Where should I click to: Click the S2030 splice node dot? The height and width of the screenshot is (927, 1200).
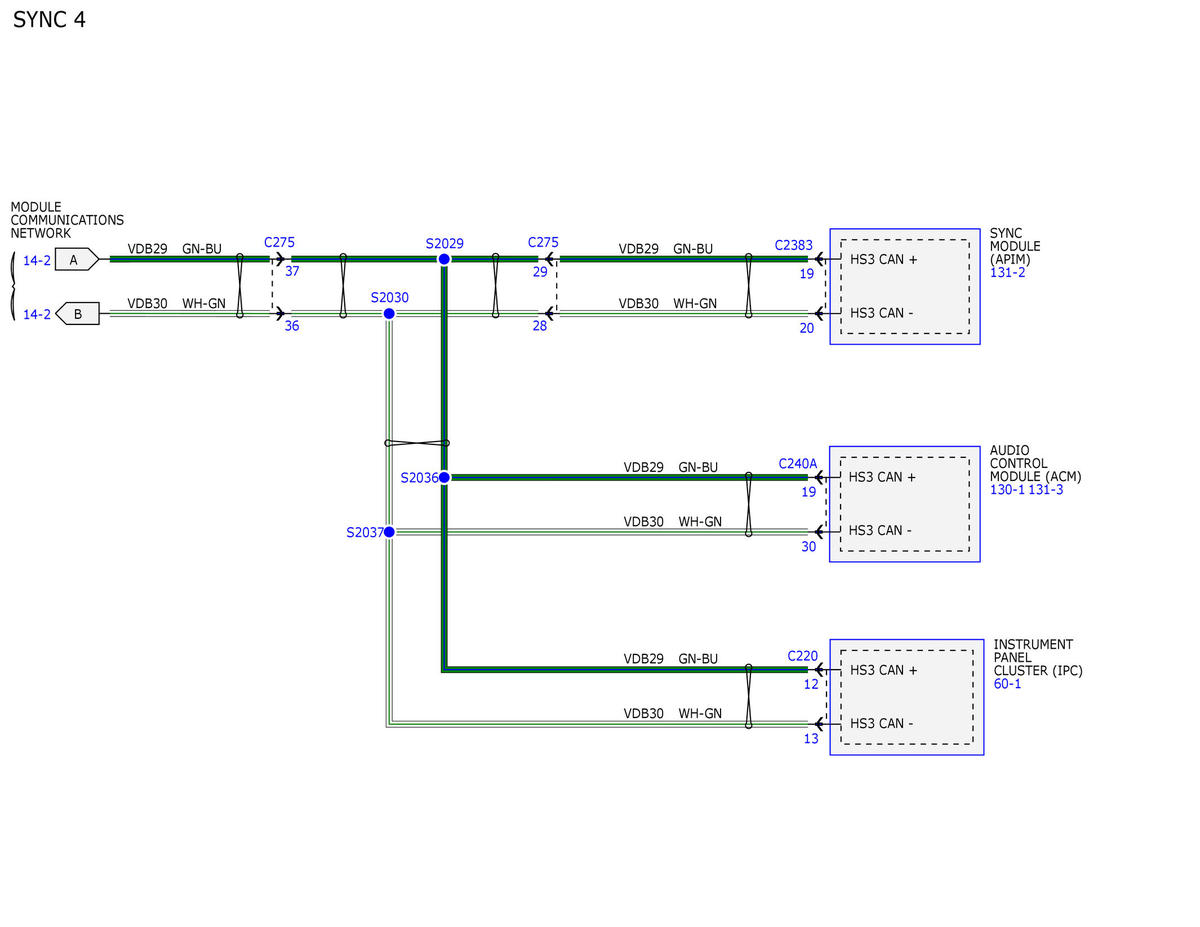point(389,313)
